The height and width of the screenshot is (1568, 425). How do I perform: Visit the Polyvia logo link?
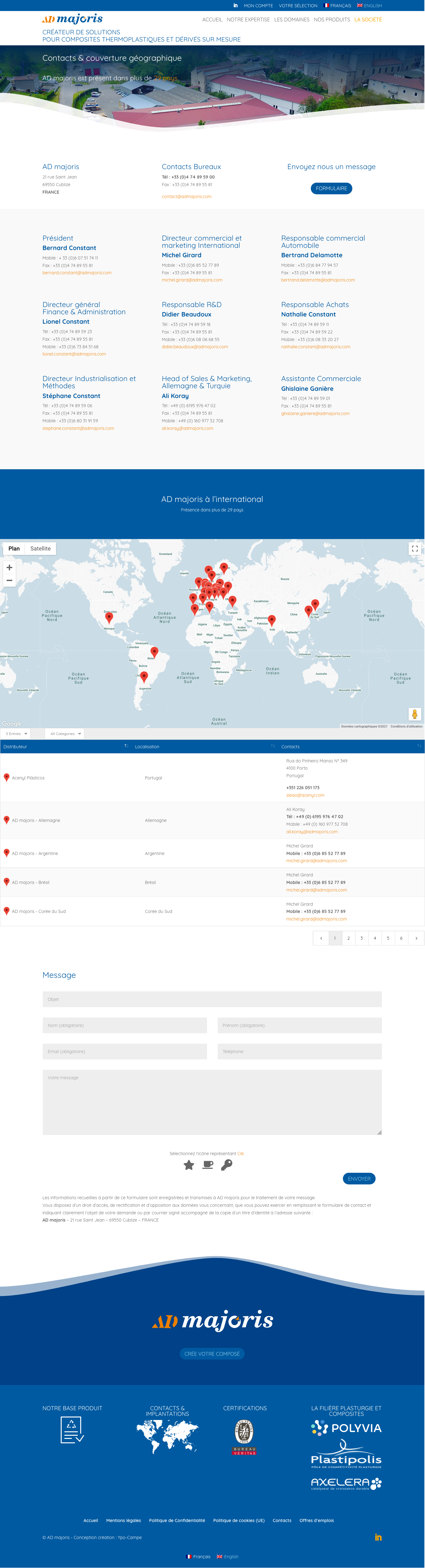point(346,1428)
